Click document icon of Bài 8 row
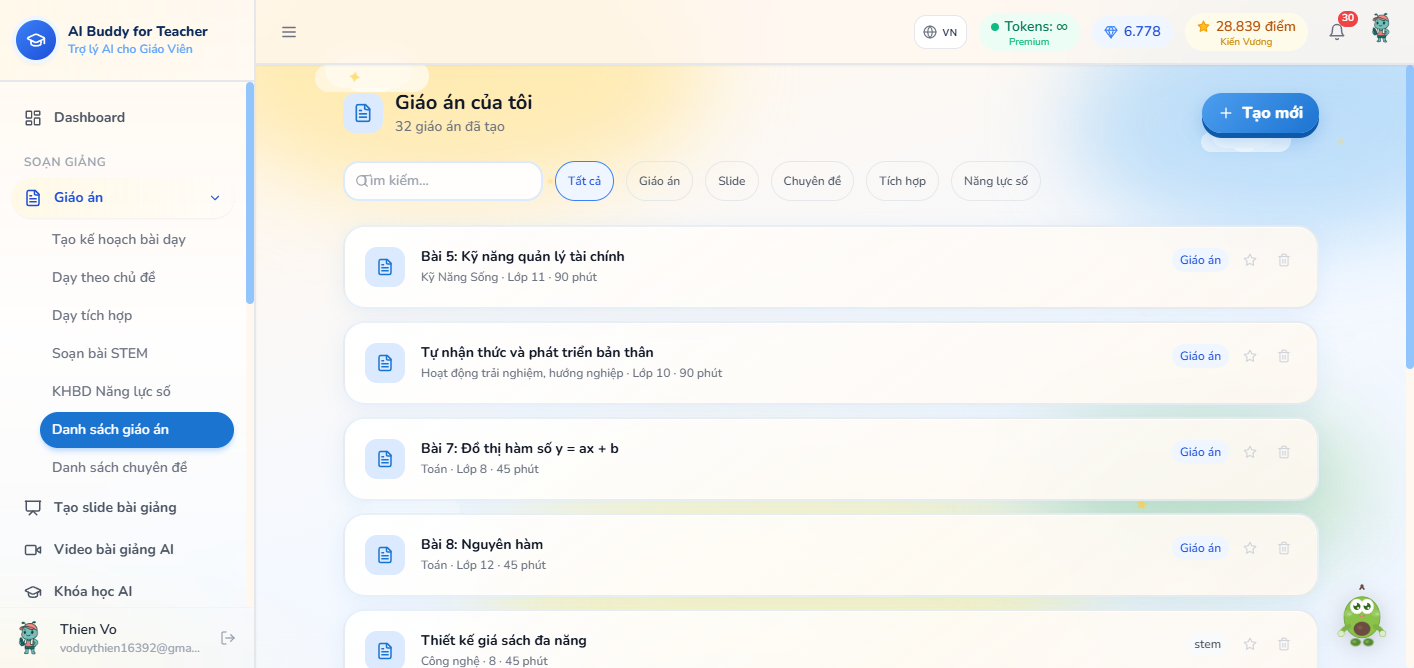Image resolution: width=1414 pixels, height=668 pixels. (x=385, y=555)
